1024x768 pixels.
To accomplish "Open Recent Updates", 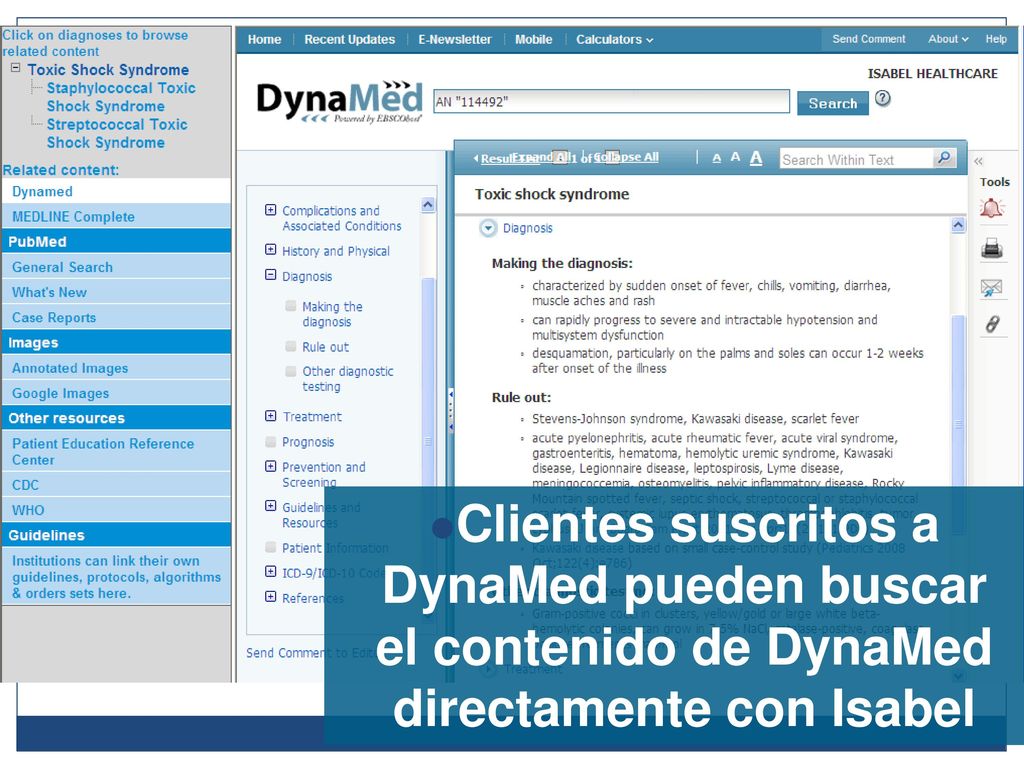I will click(349, 40).
